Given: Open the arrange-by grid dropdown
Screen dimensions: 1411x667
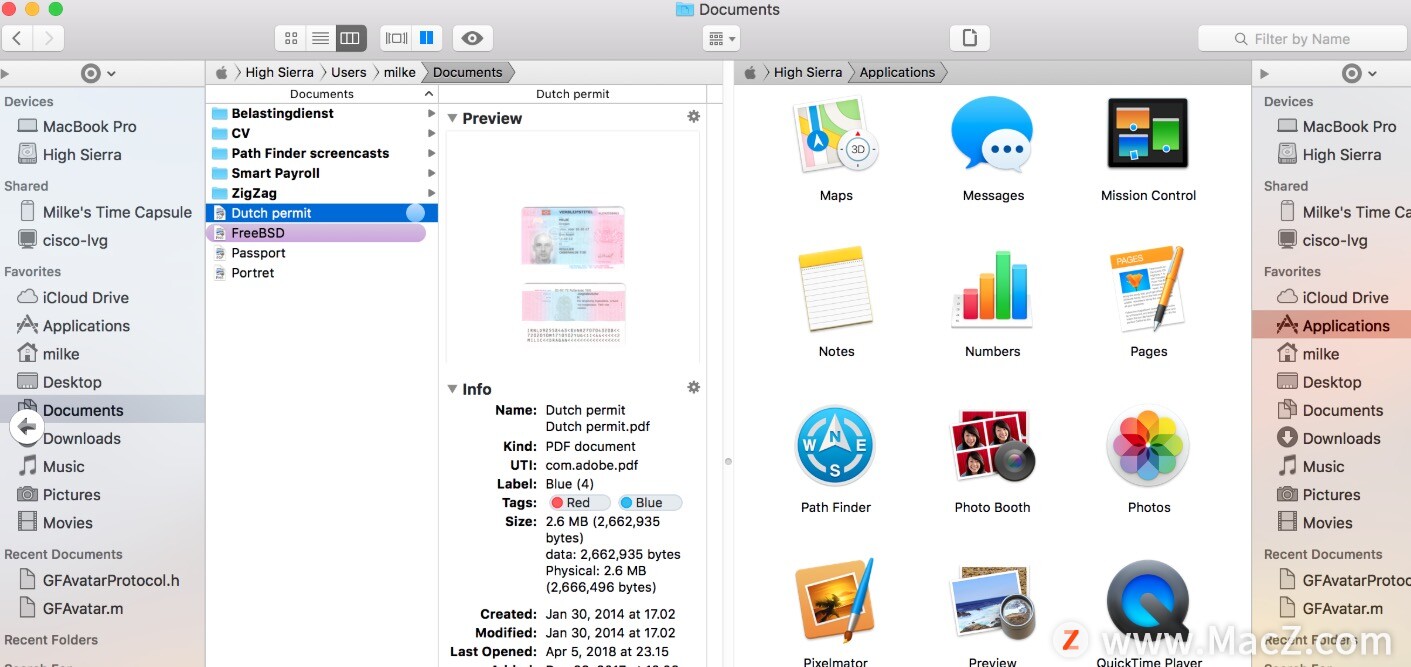Looking at the screenshot, I should (x=722, y=39).
